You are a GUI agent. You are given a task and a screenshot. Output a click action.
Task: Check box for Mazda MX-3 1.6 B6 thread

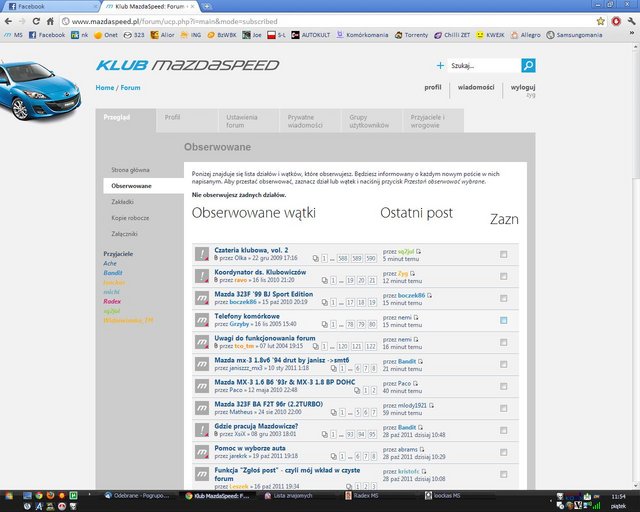(x=504, y=387)
